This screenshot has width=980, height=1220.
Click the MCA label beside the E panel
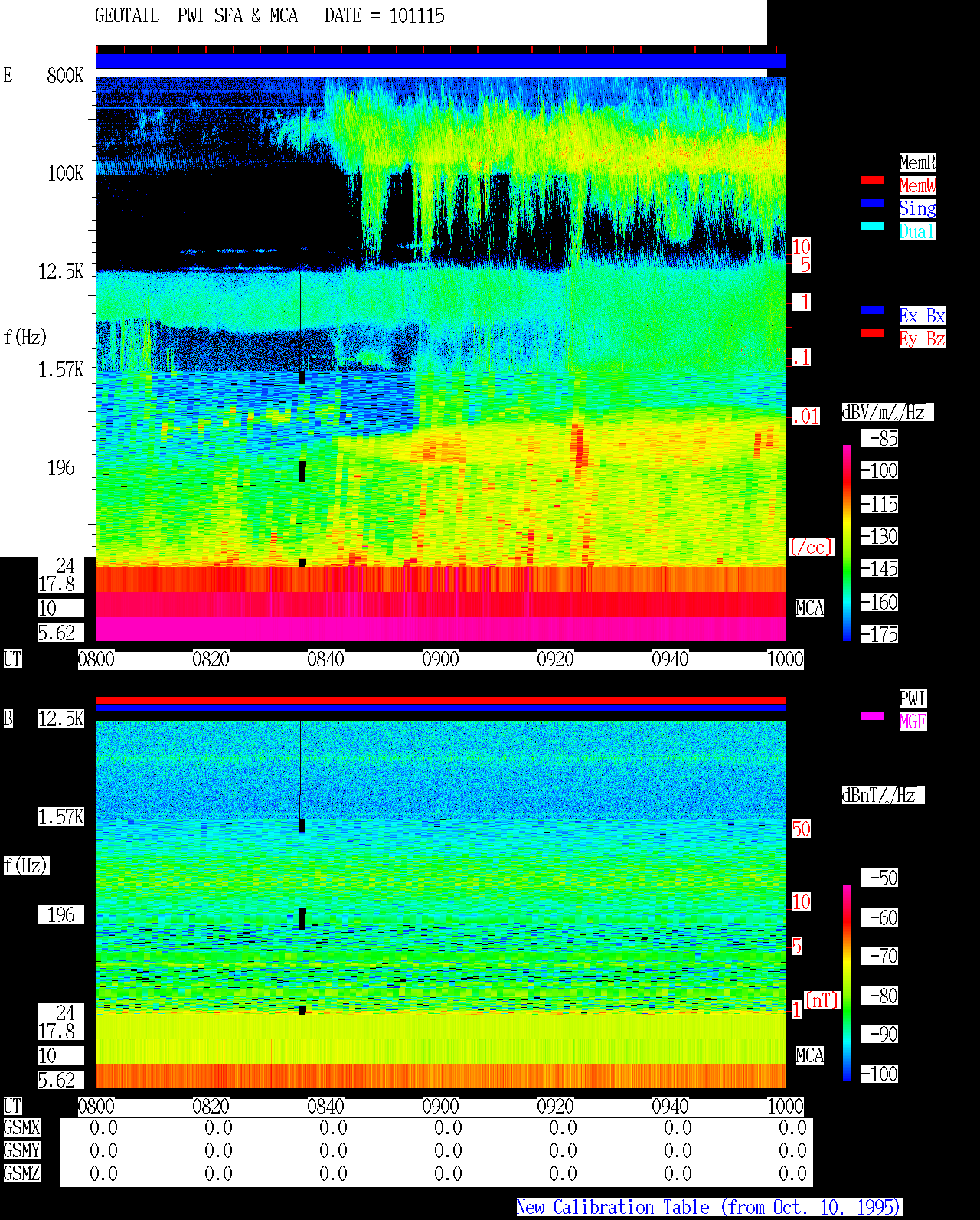(x=810, y=608)
